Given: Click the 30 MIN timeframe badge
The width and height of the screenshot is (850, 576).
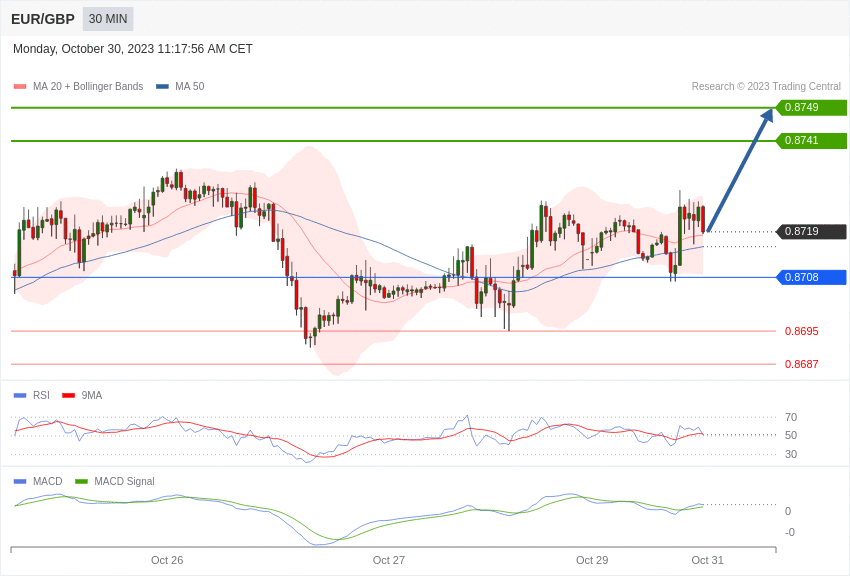Looking at the screenshot, I should coord(108,19).
